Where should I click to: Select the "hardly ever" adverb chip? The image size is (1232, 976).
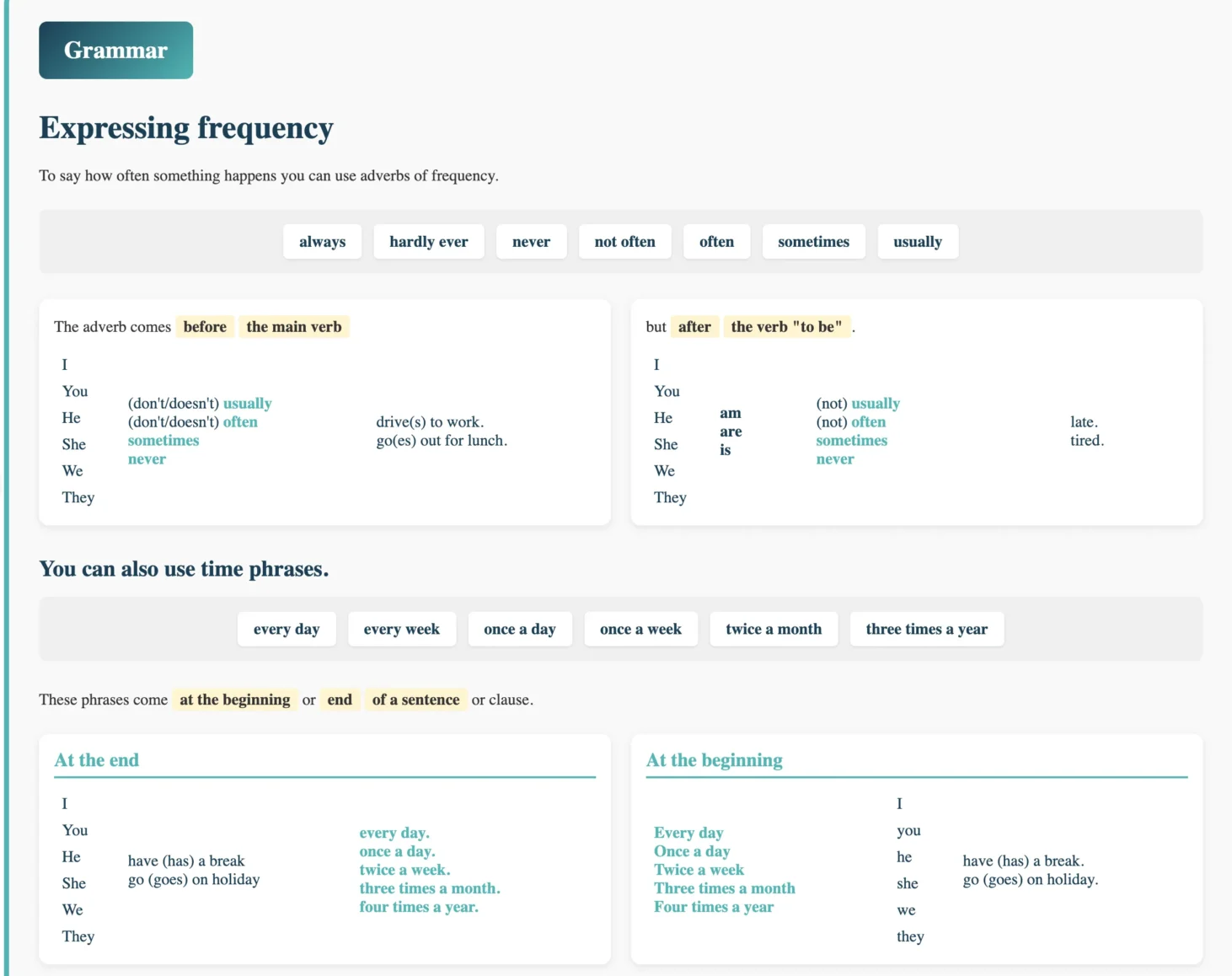(429, 242)
